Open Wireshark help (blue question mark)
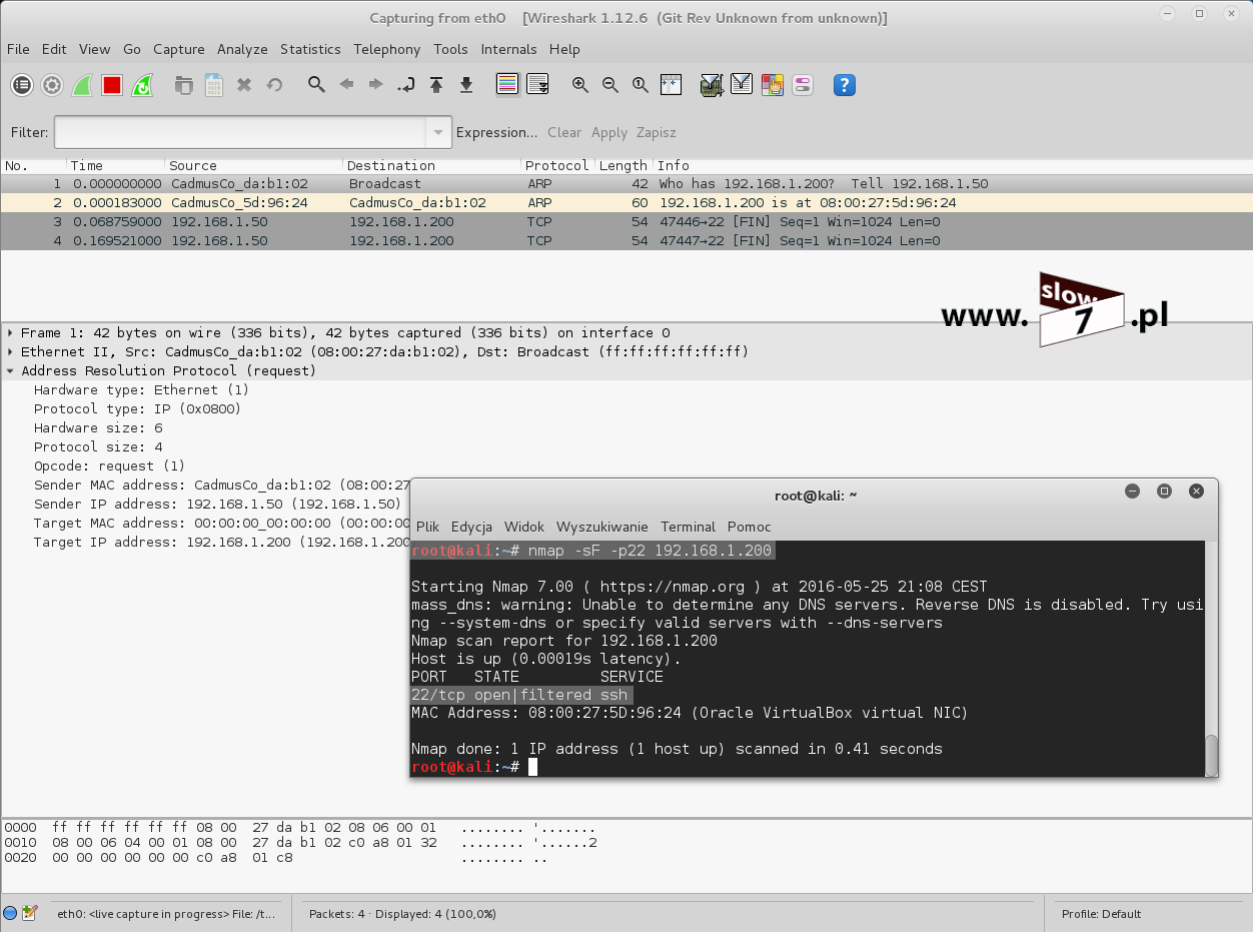 [844, 85]
